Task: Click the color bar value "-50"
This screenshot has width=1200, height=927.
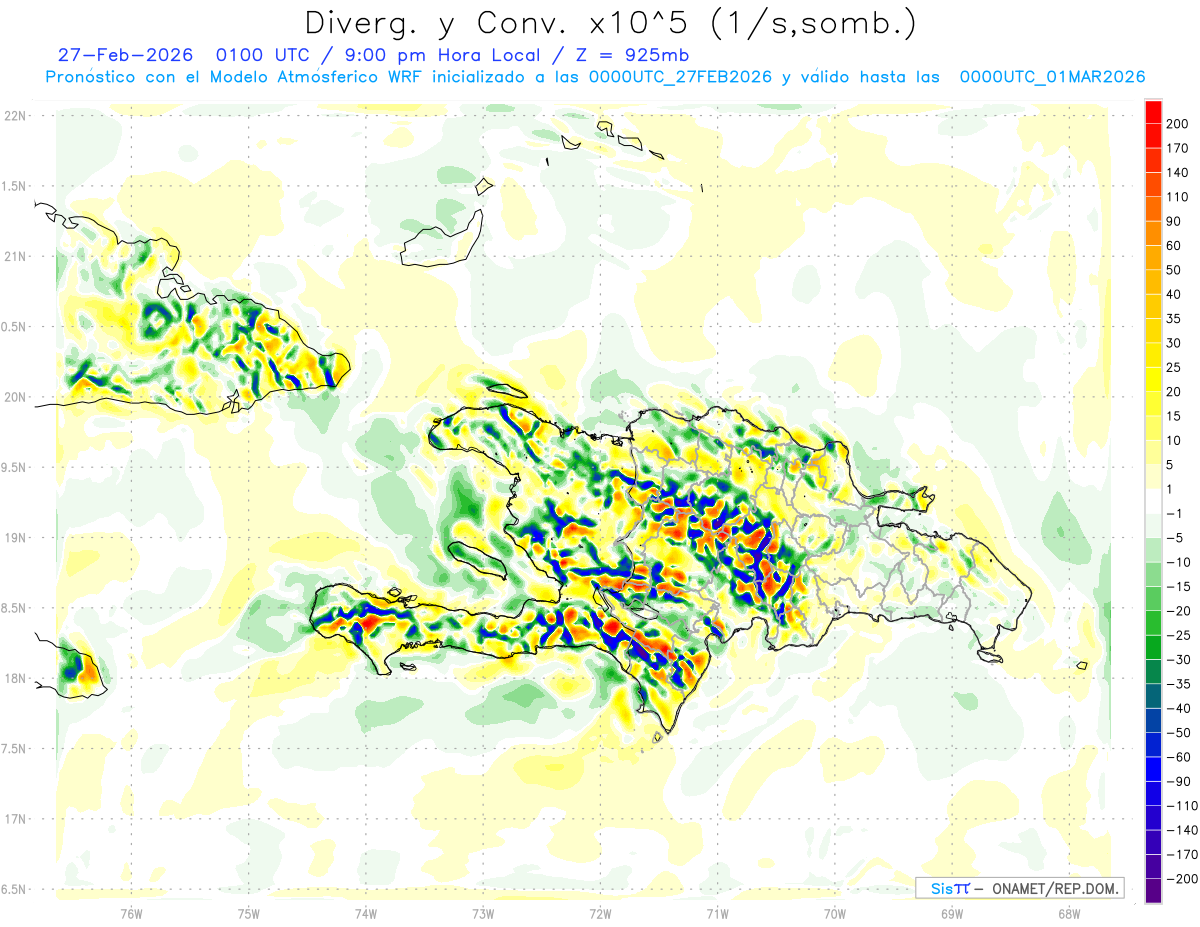Action: click(1178, 733)
